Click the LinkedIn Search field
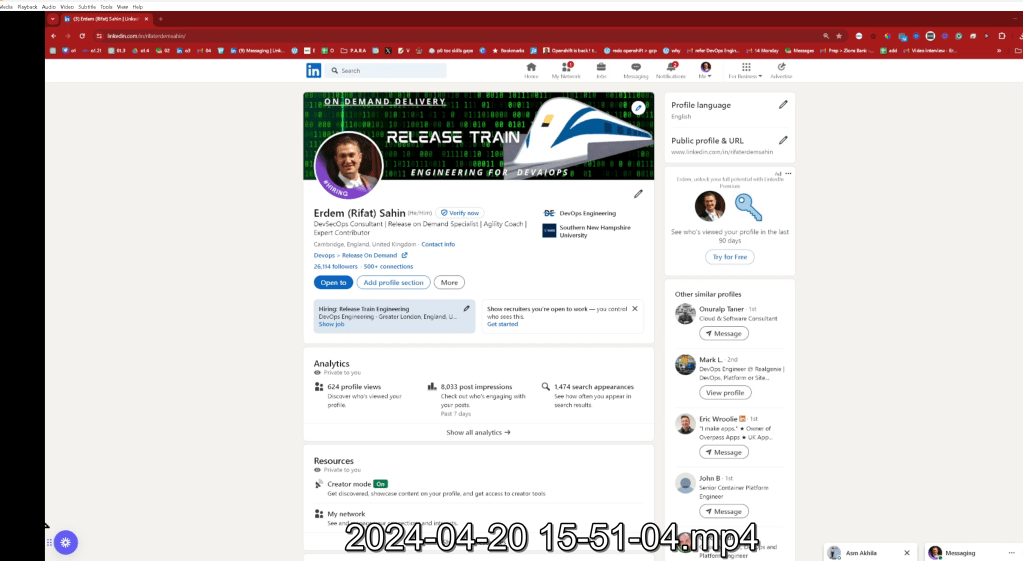The height and width of the screenshot is (561, 1023). point(387,70)
